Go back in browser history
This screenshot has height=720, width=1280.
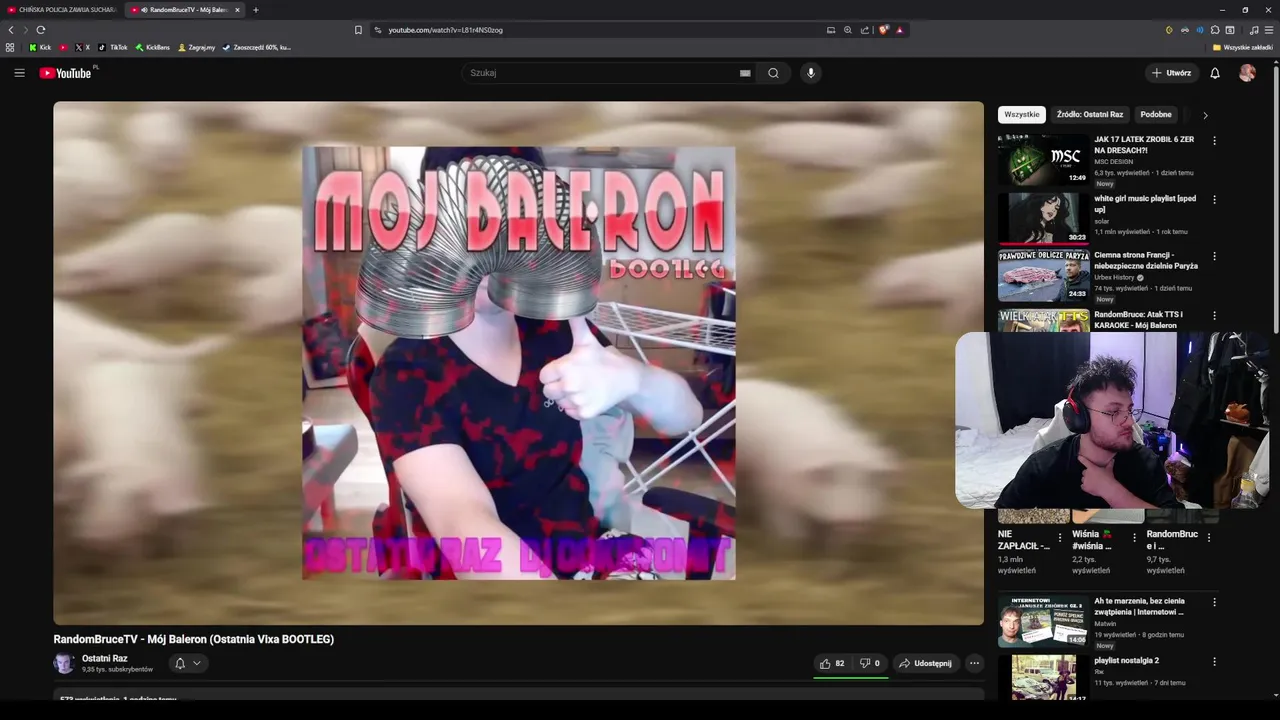coord(11,30)
